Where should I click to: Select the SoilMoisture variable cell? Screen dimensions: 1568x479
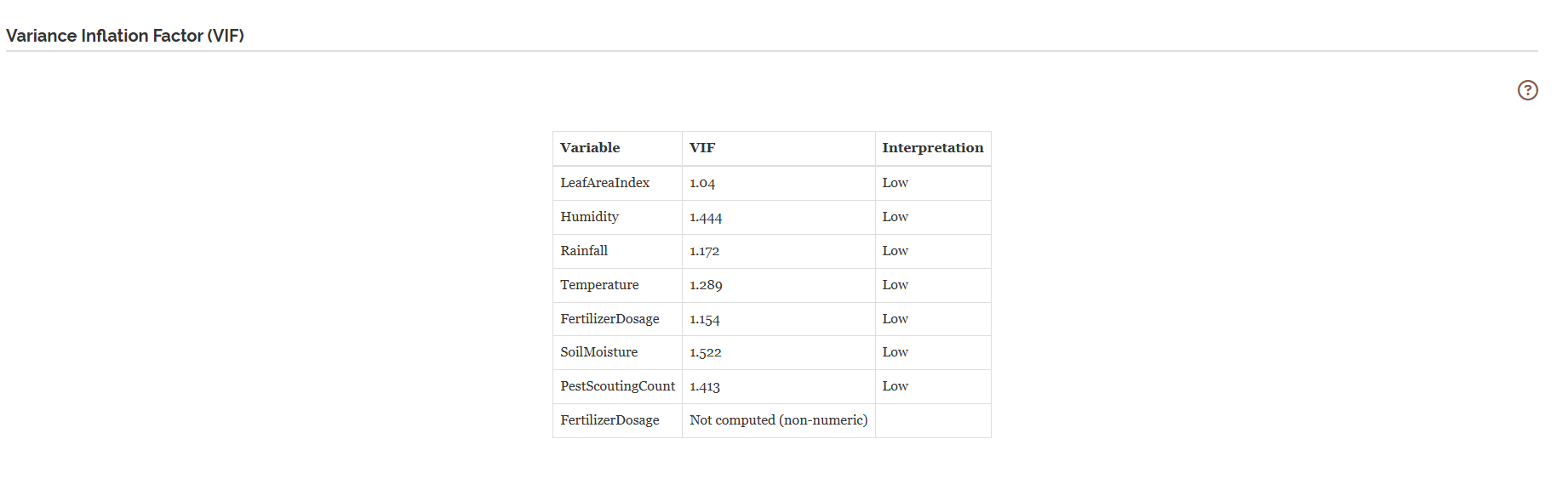(x=617, y=352)
